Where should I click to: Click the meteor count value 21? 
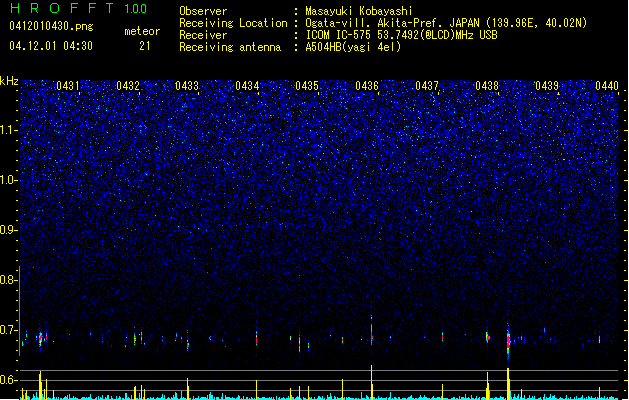(x=145, y=46)
